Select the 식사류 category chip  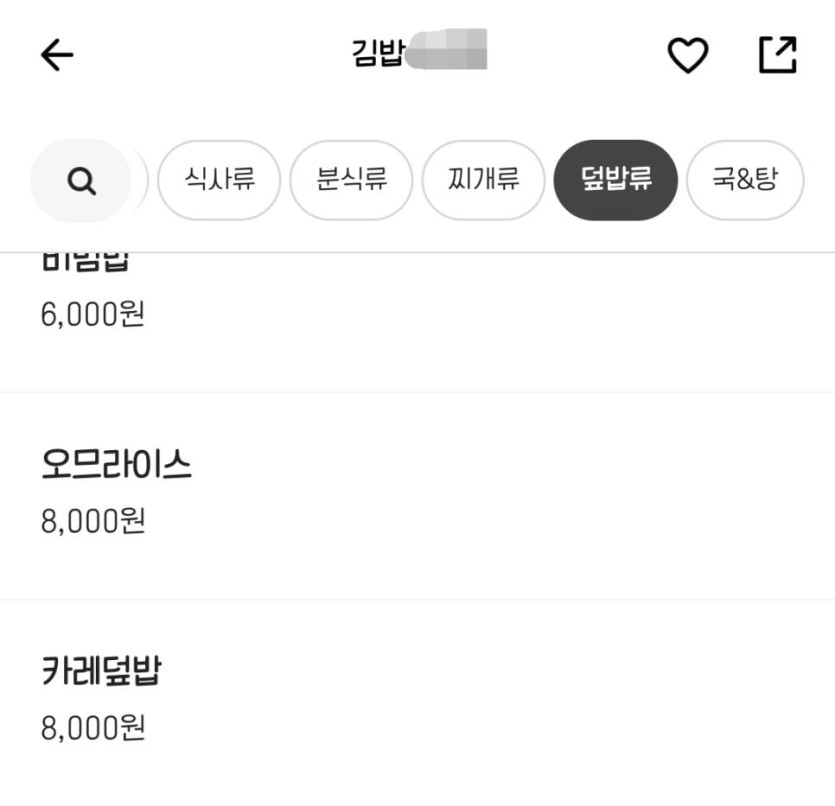coord(219,180)
